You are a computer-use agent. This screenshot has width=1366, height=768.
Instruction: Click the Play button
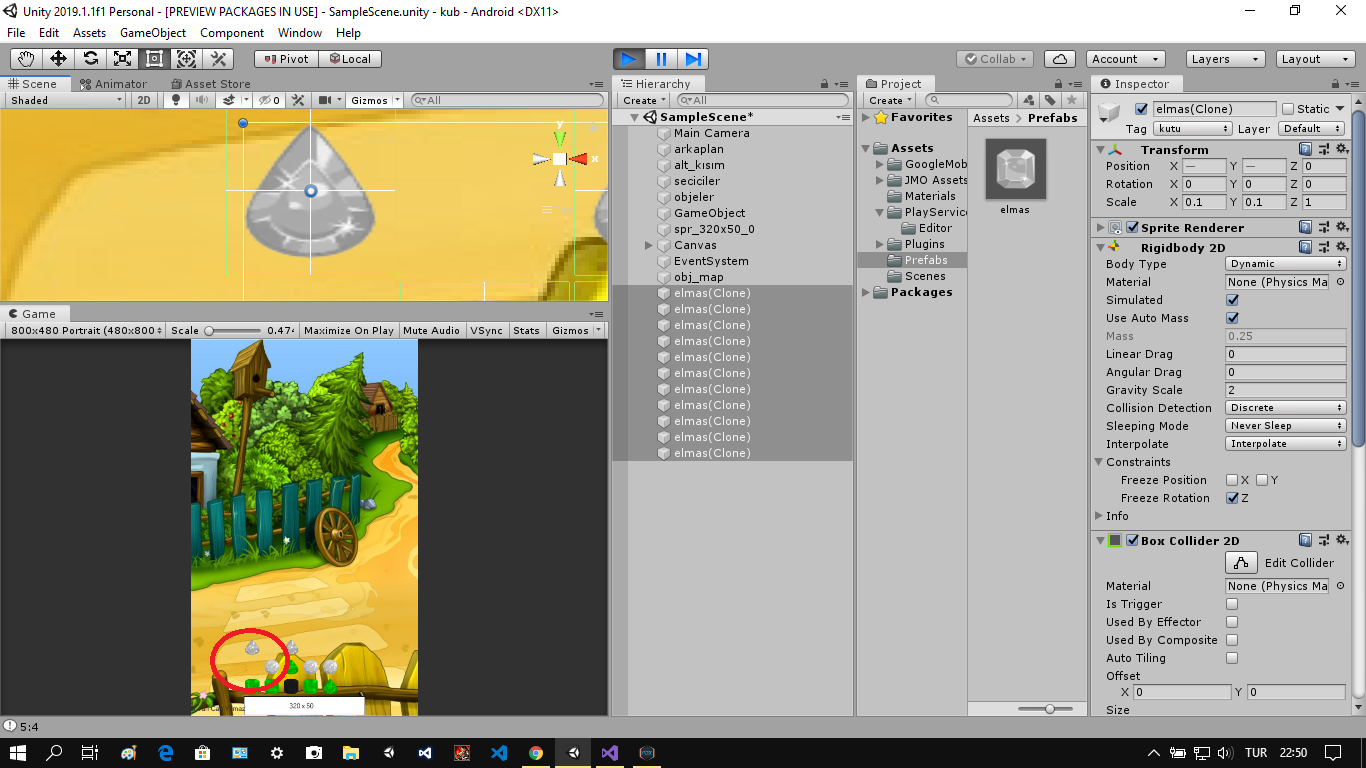coord(629,59)
